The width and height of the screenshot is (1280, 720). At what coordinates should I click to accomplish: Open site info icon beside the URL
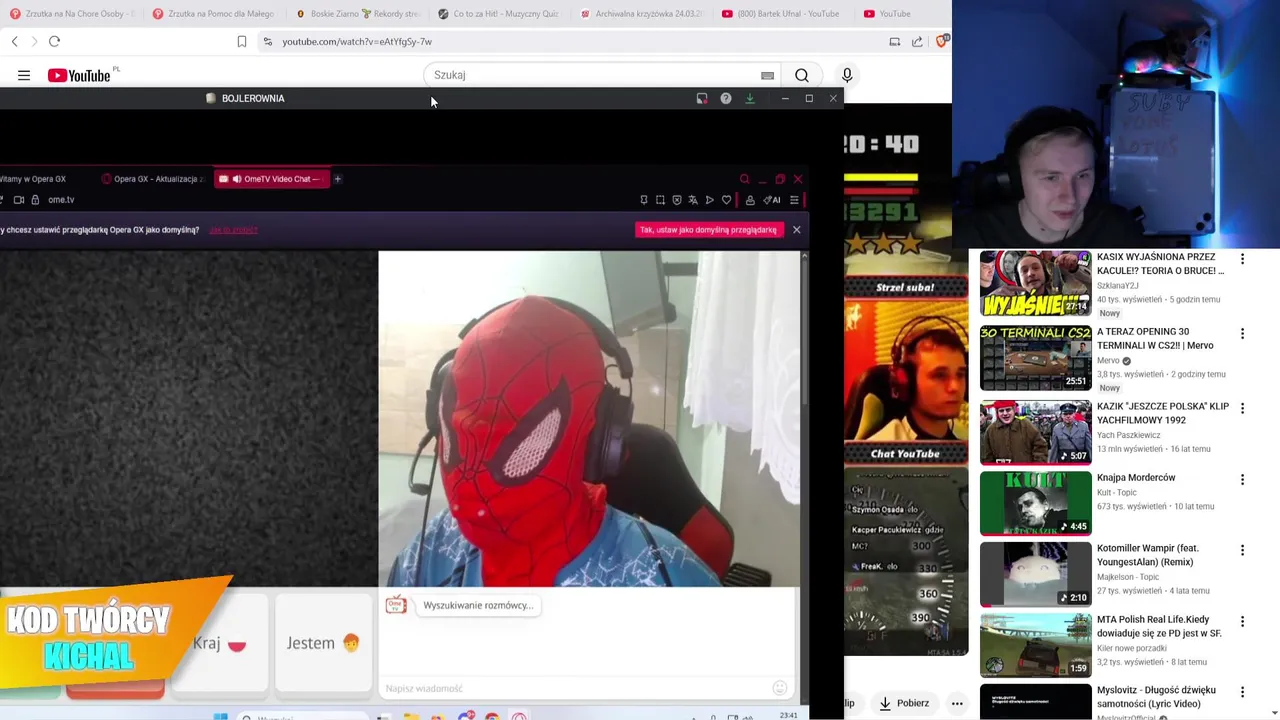tap(267, 42)
